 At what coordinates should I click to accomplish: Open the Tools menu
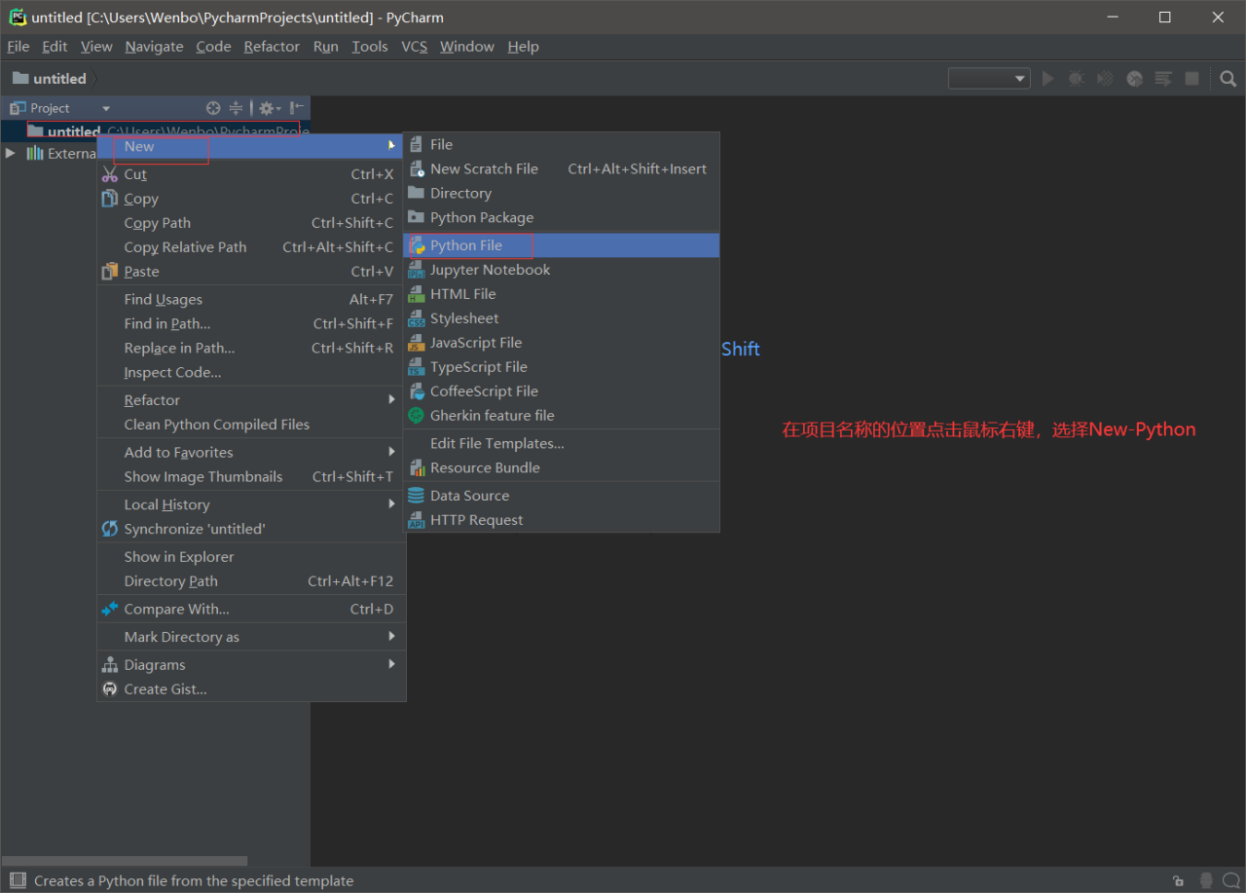(x=370, y=46)
